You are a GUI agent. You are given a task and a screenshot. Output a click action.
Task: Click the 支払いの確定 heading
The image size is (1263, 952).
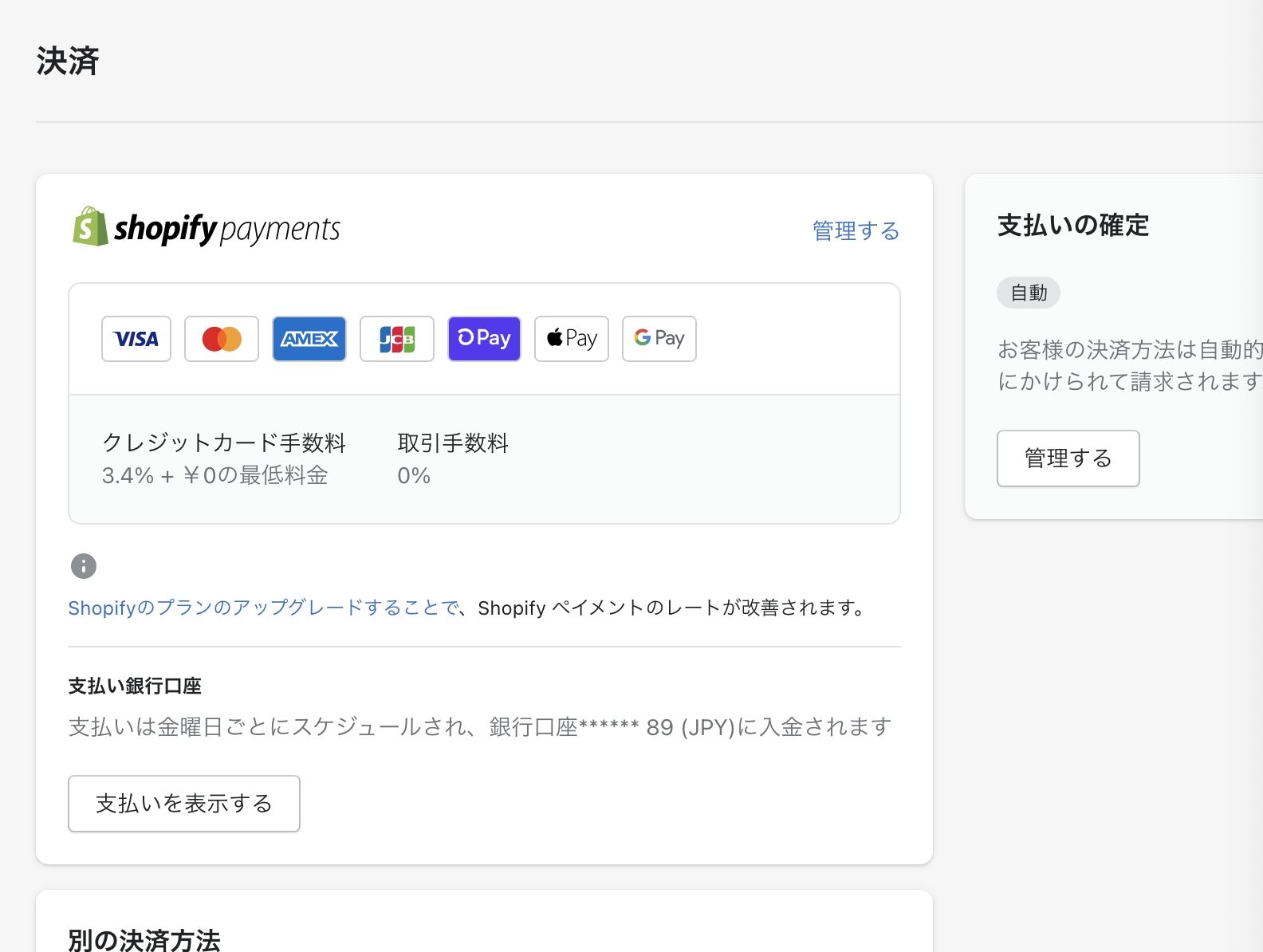click(x=1073, y=226)
